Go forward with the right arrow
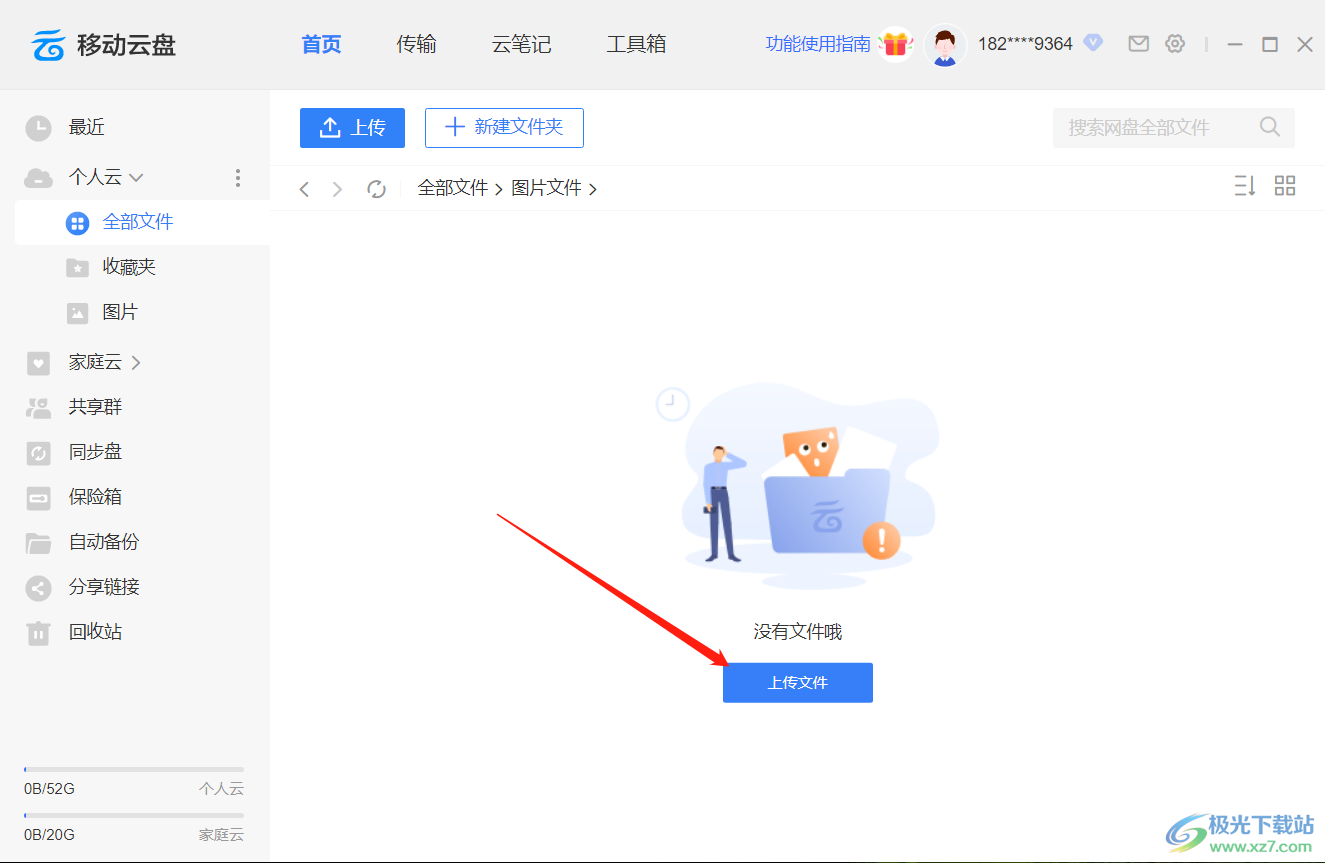Screen dimensions: 1325x863 pyautogui.click(x=337, y=189)
